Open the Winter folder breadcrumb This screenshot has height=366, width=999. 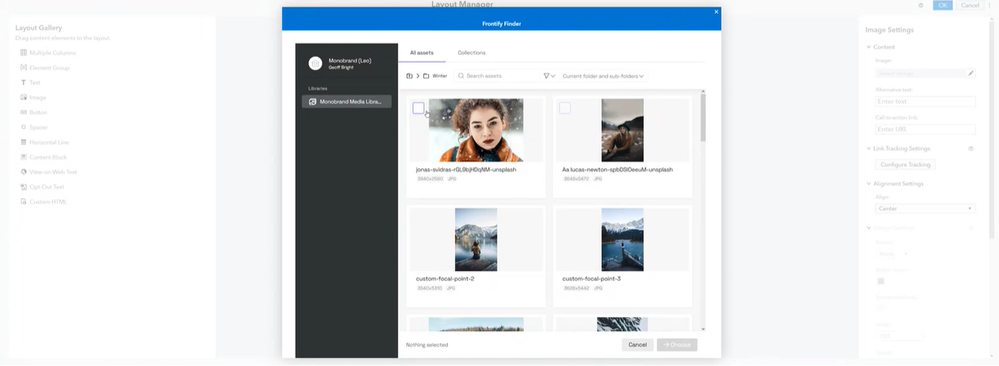(435, 76)
